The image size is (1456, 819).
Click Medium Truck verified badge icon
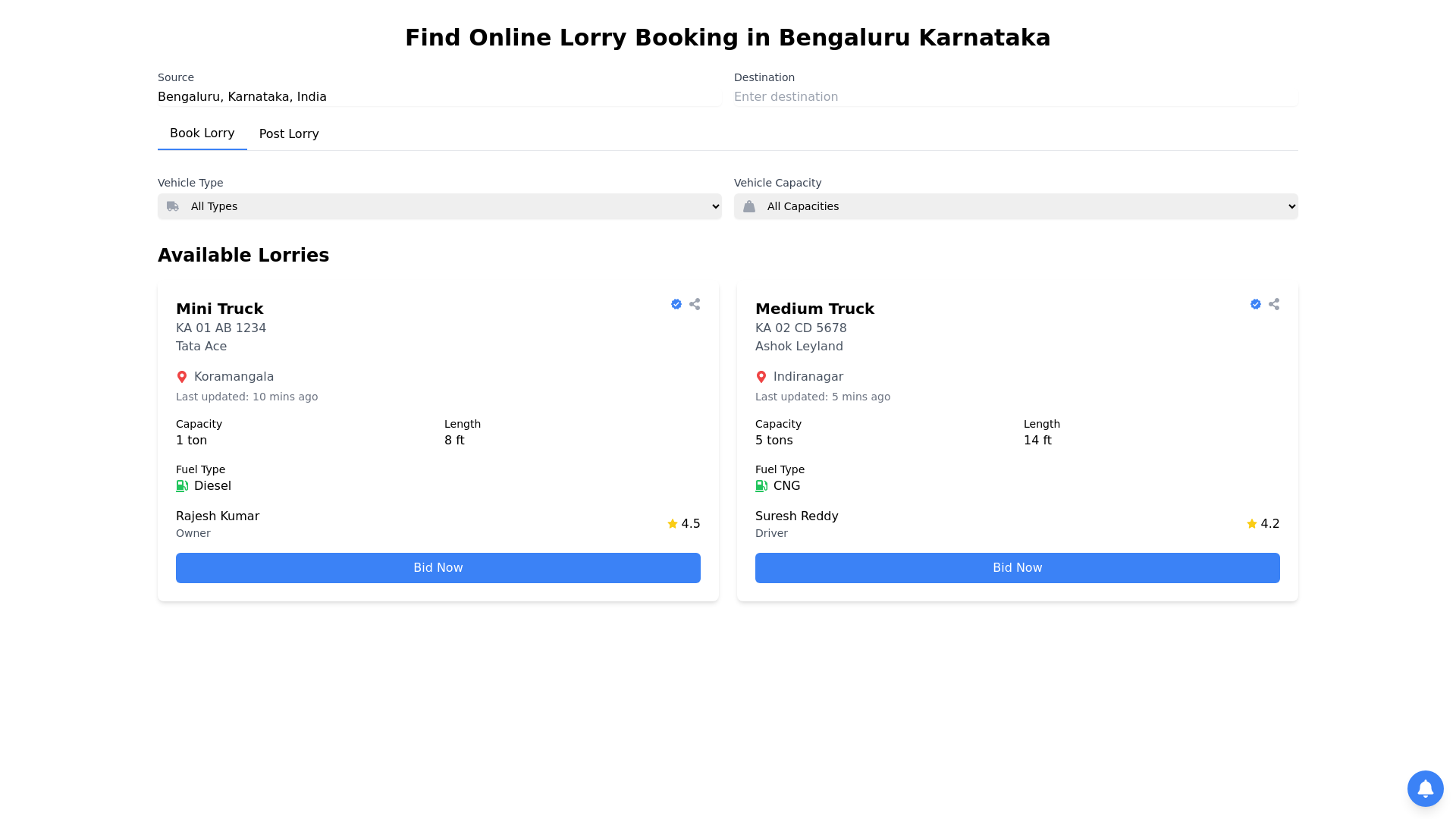point(1256,304)
